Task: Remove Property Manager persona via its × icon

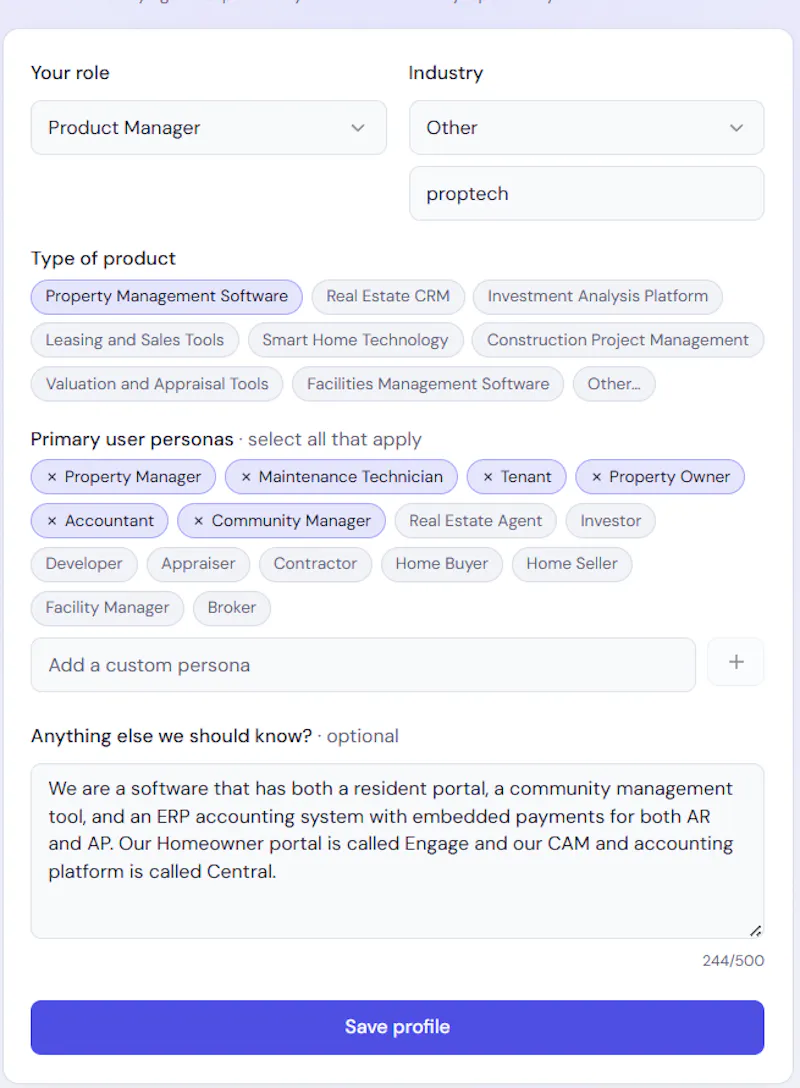Action: click(52, 477)
